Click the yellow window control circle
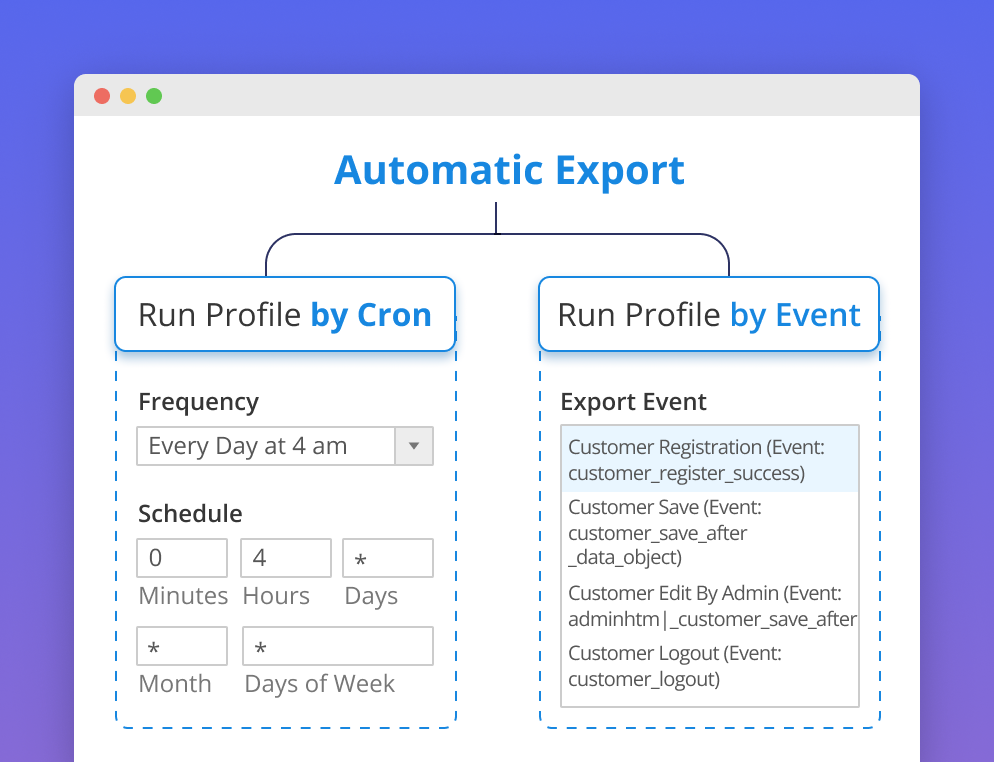This screenshot has height=762, width=994. click(x=128, y=95)
